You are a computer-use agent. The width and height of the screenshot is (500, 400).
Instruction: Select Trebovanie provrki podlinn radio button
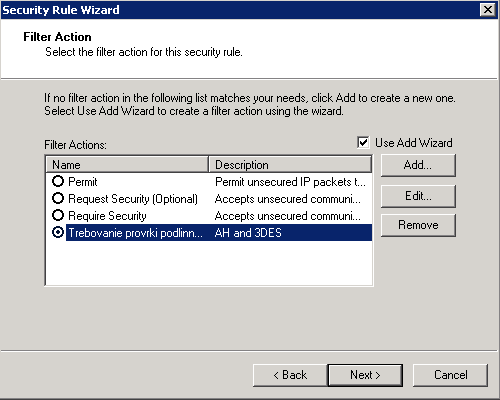tap(58, 232)
